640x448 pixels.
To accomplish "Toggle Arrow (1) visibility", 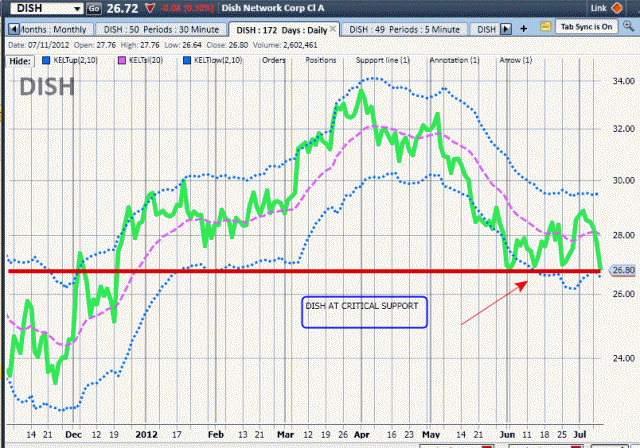I will tap(516, 60).
